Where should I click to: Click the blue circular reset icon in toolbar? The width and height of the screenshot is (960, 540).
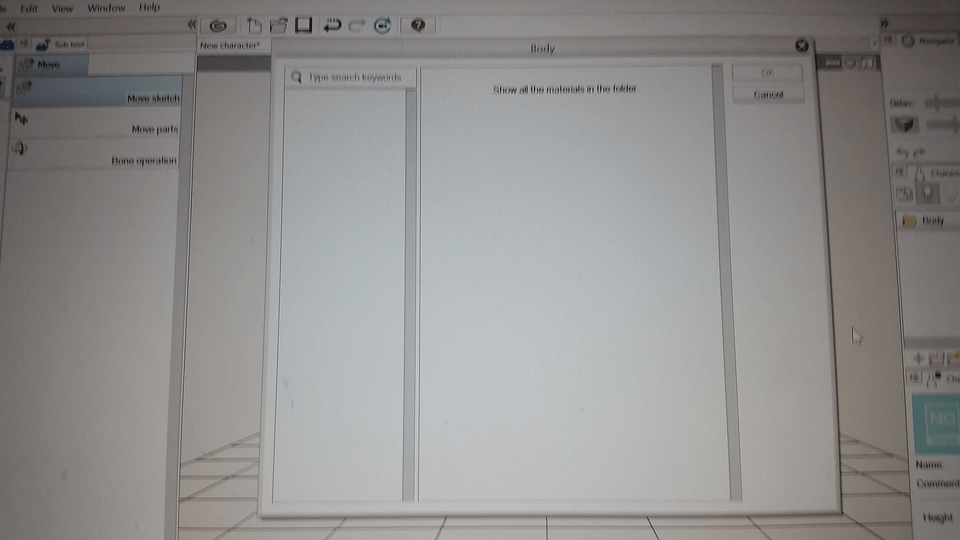[x=383, y=26]
